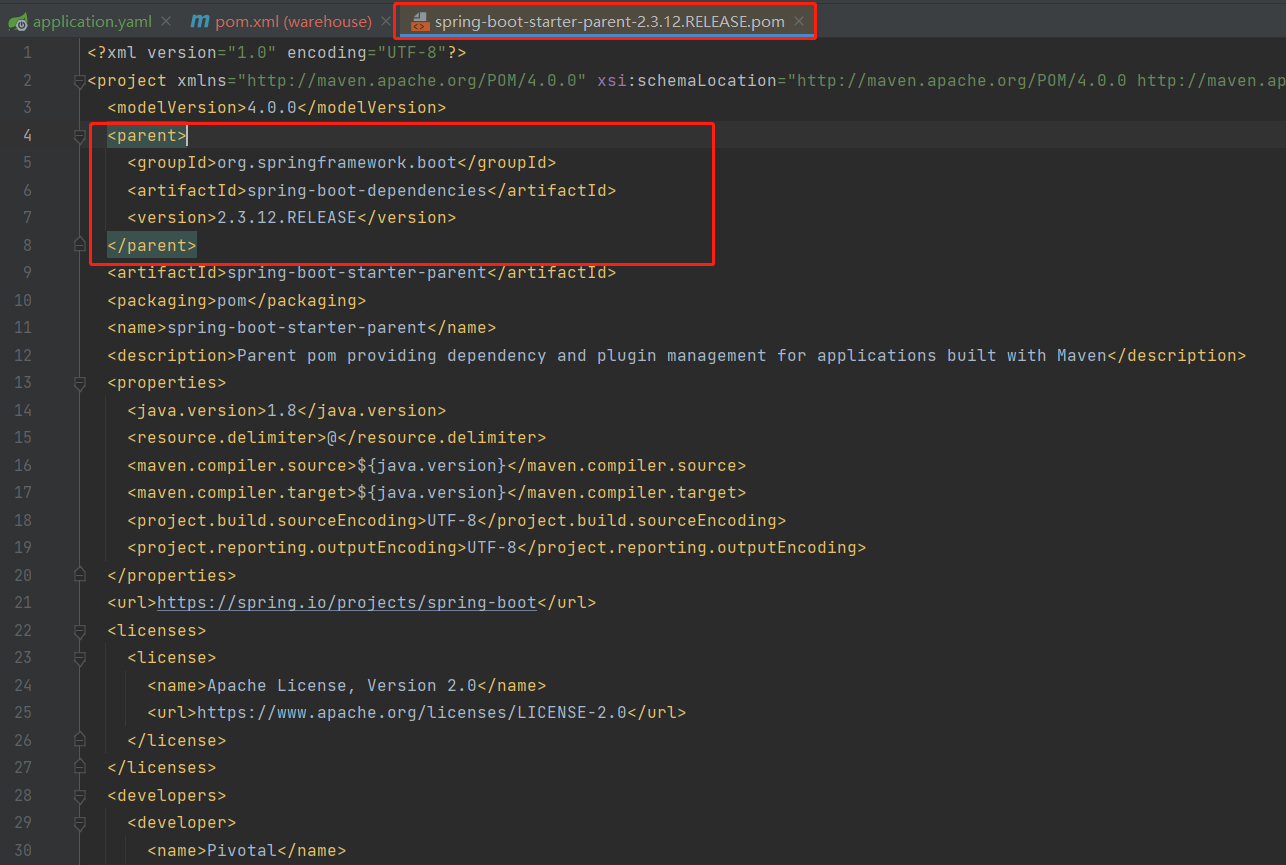Click org.springframework.boot groupId value
The image size is (1286, 865).
pyautogui.click(x=337, y=162)
